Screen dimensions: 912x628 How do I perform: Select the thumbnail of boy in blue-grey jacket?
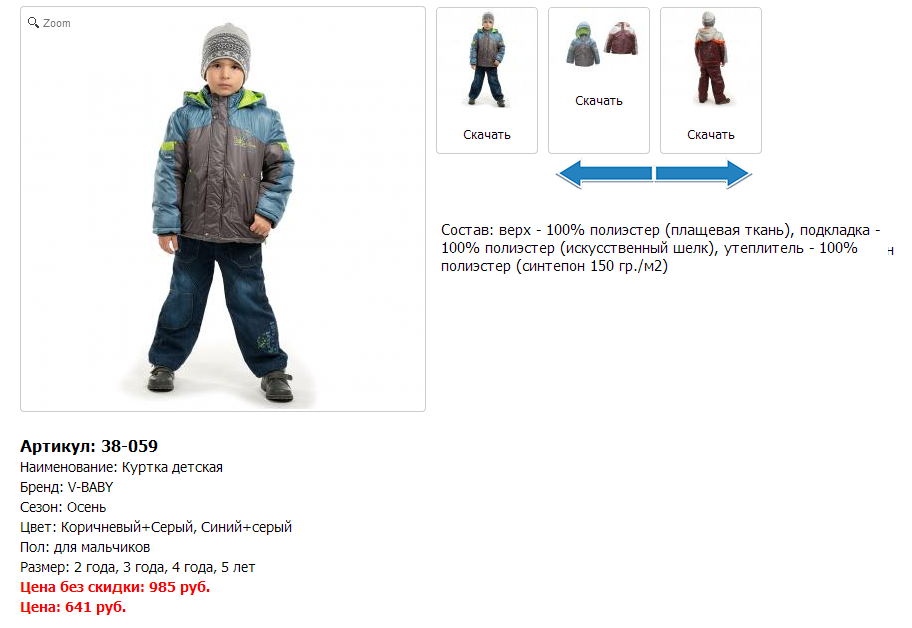[487, 59]
